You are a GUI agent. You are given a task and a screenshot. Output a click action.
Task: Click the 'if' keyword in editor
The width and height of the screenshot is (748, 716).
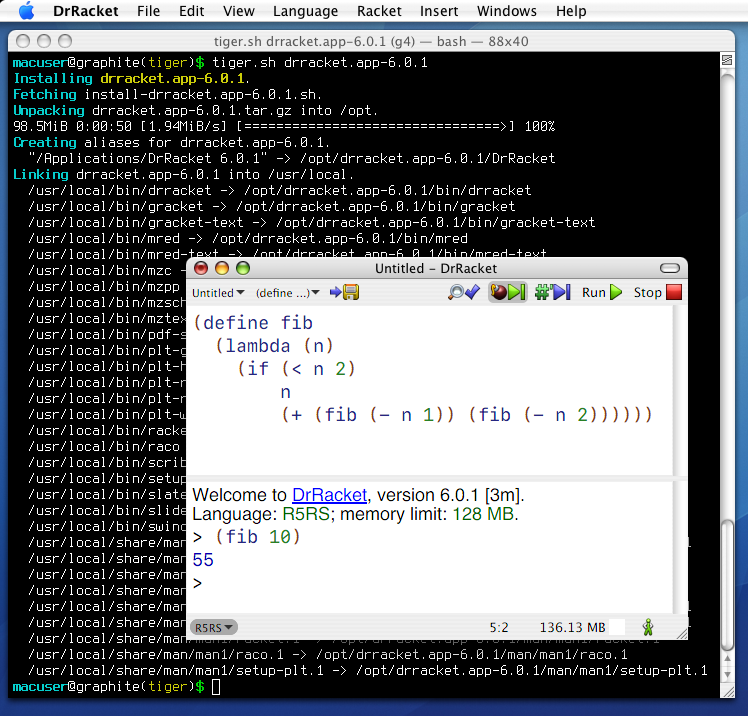(x=258, y=369)
